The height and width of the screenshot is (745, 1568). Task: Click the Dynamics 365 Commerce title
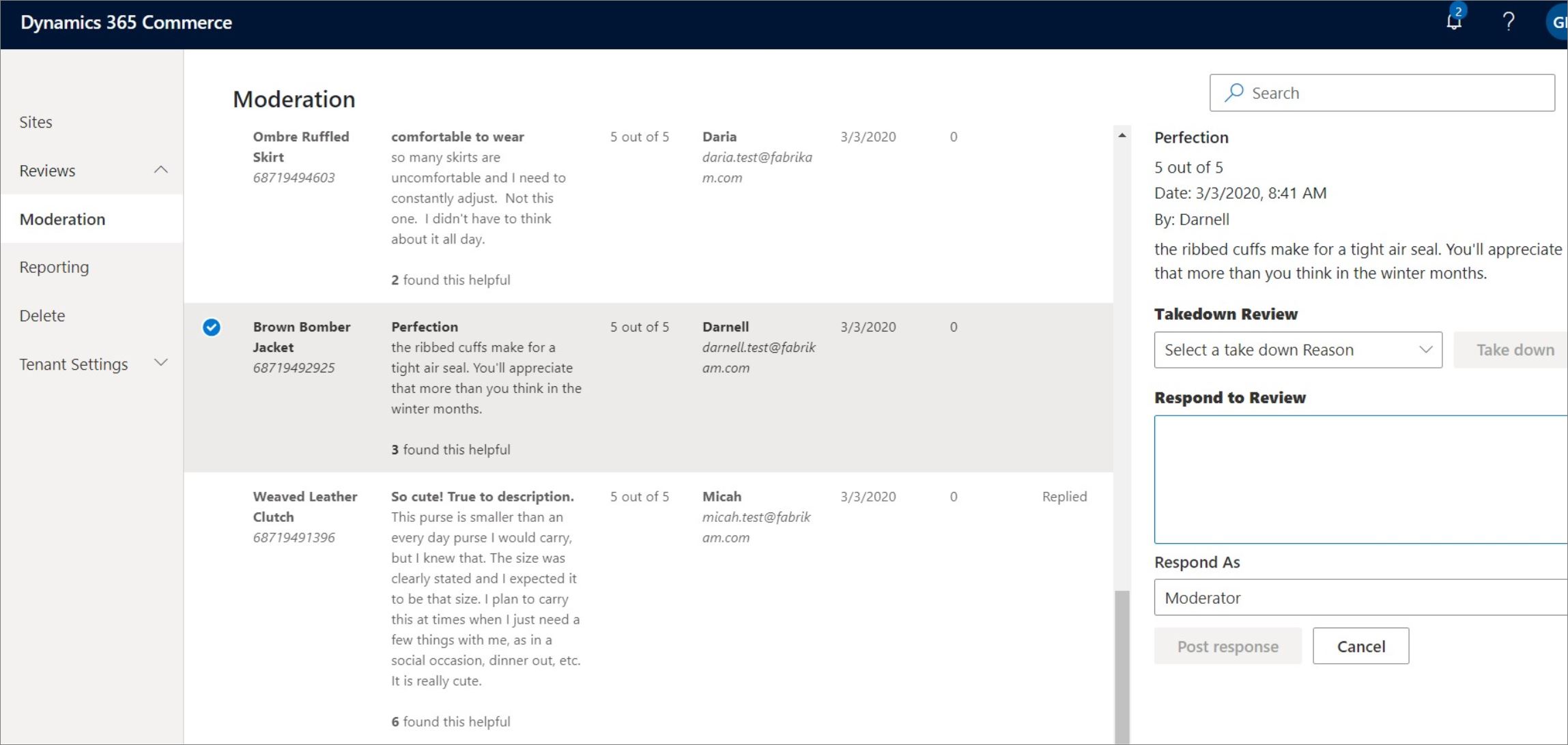(126, 23)
